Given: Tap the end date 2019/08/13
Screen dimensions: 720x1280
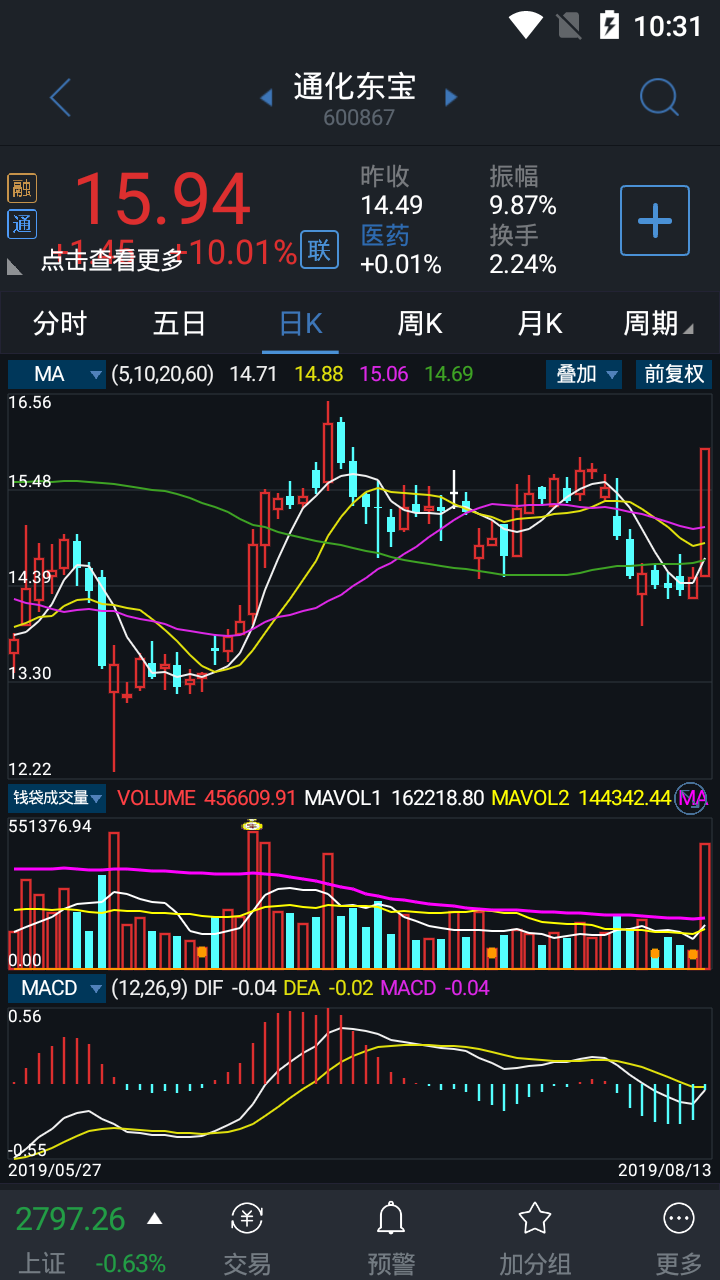Looking at the screenshot, I should coord(664,1169).
